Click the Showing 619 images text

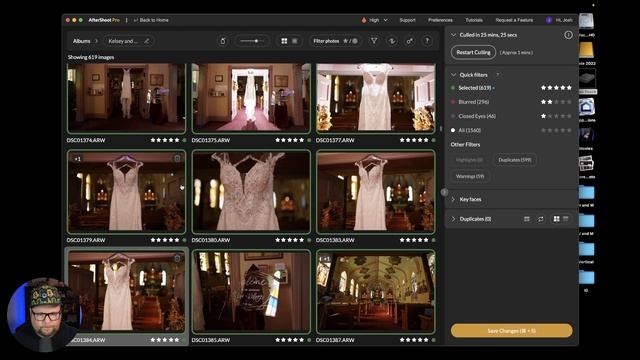tap(91, 58)
